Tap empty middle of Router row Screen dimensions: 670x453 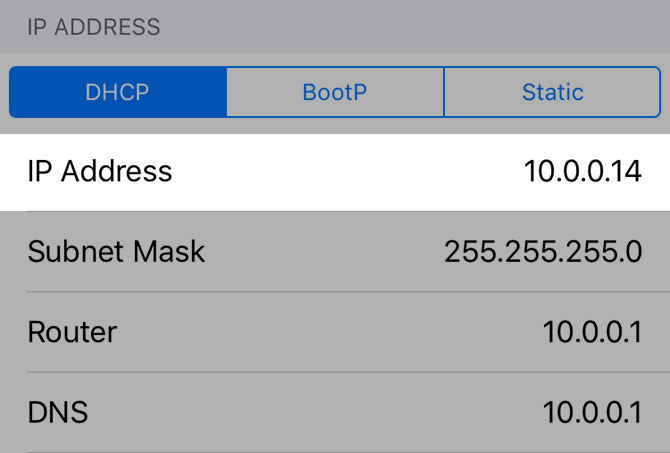pyautogui.click(x=320, y=332)
